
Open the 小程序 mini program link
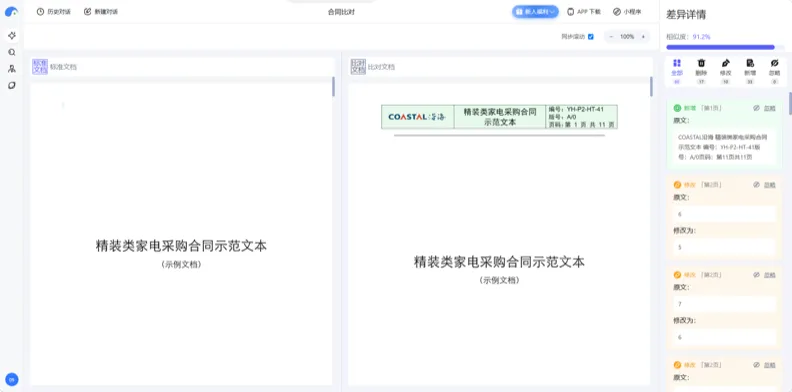pos(627,12)
